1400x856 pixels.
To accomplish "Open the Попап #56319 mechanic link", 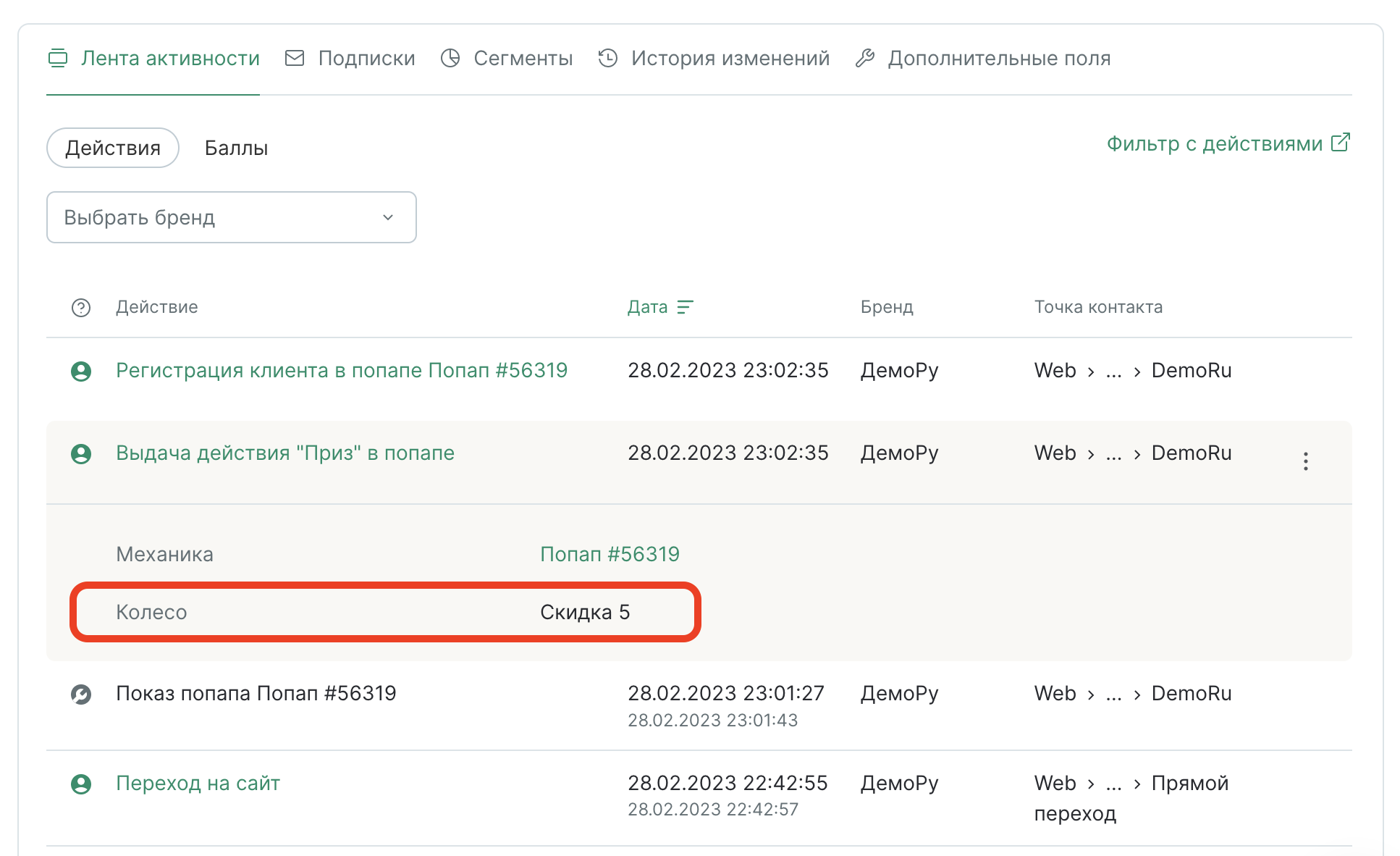I will [610, 554].
